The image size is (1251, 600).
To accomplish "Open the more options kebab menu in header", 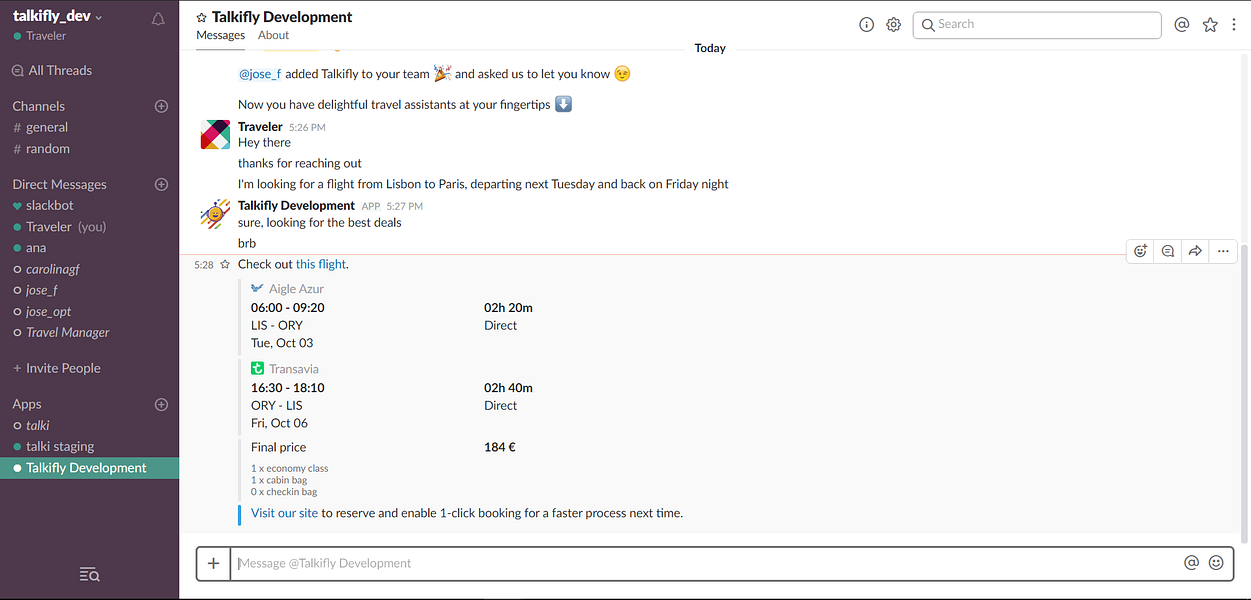I will pos(1235,25).
